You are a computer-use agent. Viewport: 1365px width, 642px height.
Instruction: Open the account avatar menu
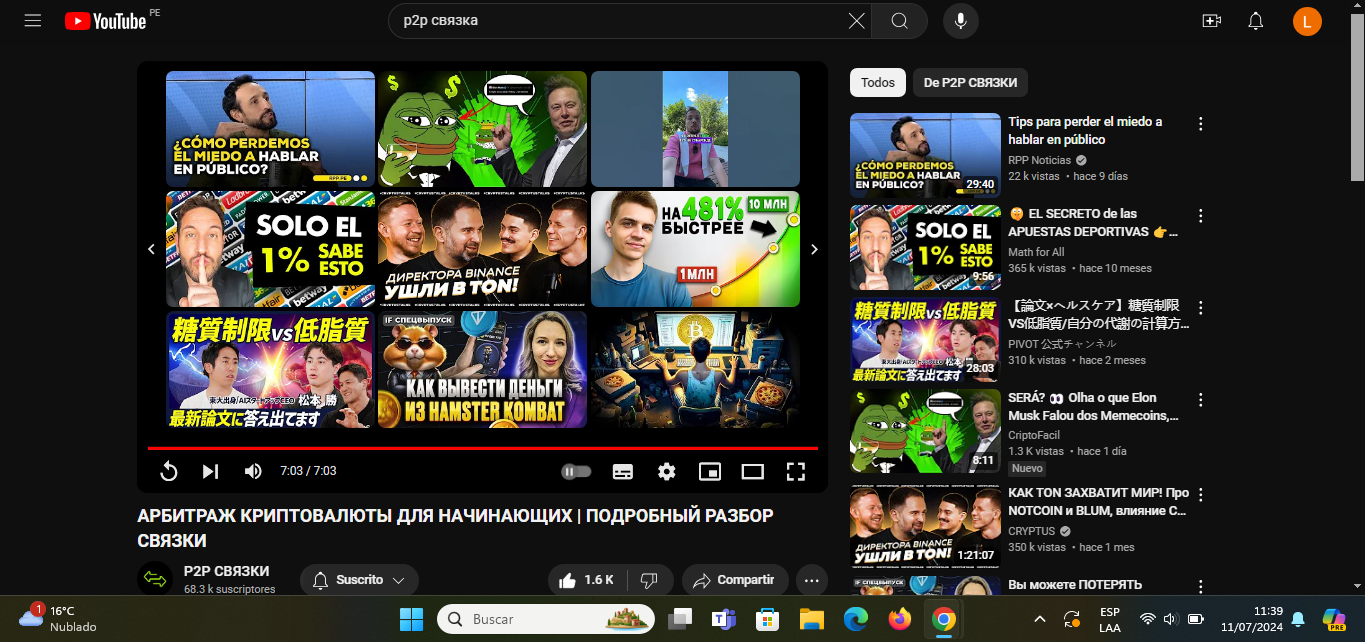click(1307, 21)
